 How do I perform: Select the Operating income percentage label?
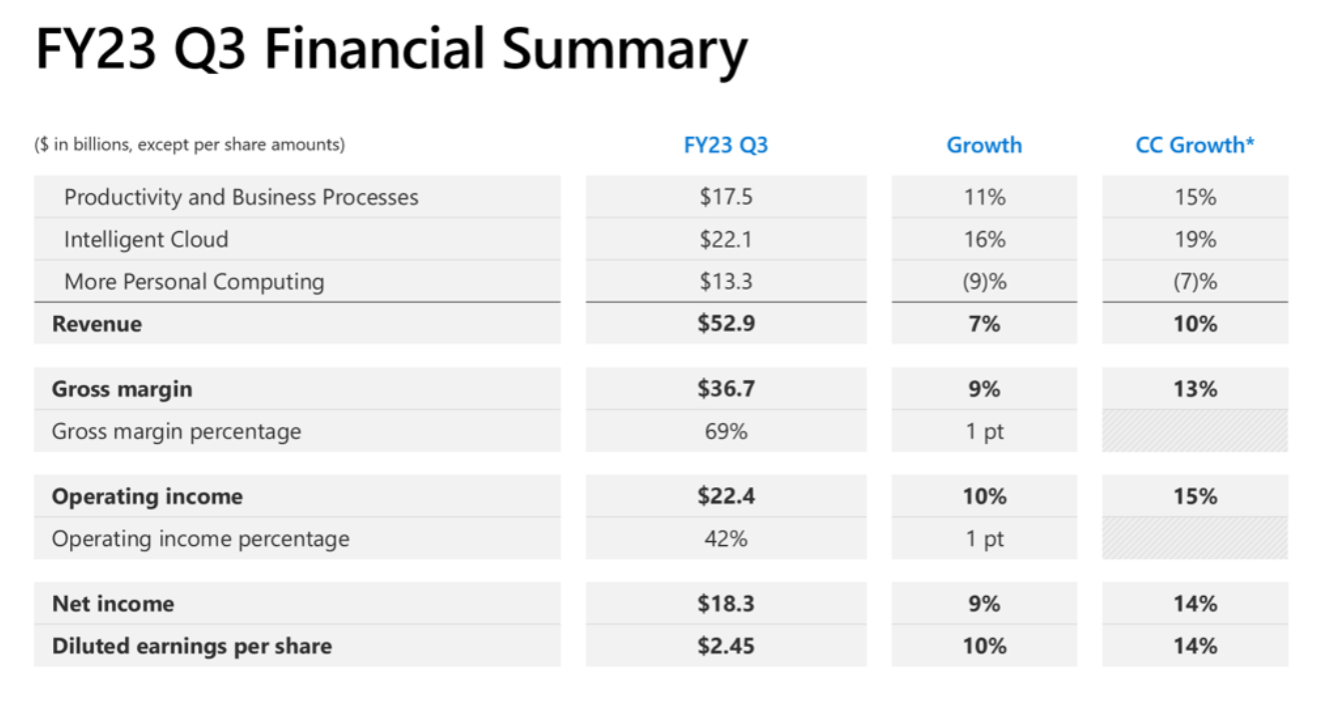tap(201, 539)
